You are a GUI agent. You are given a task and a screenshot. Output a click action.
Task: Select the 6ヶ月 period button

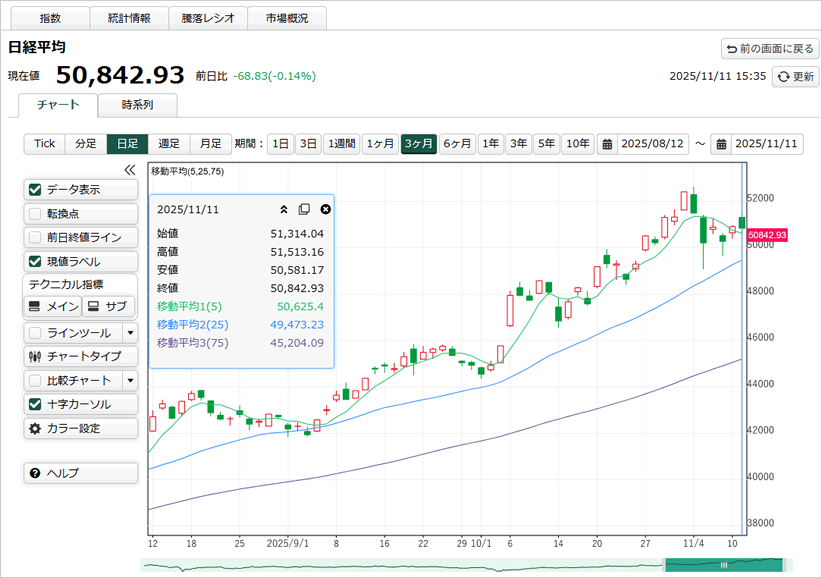click(457, 144)
